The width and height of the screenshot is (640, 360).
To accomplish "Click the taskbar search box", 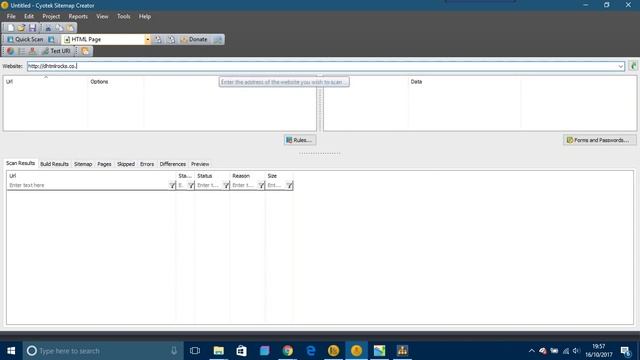I will [x=103, y=351].
